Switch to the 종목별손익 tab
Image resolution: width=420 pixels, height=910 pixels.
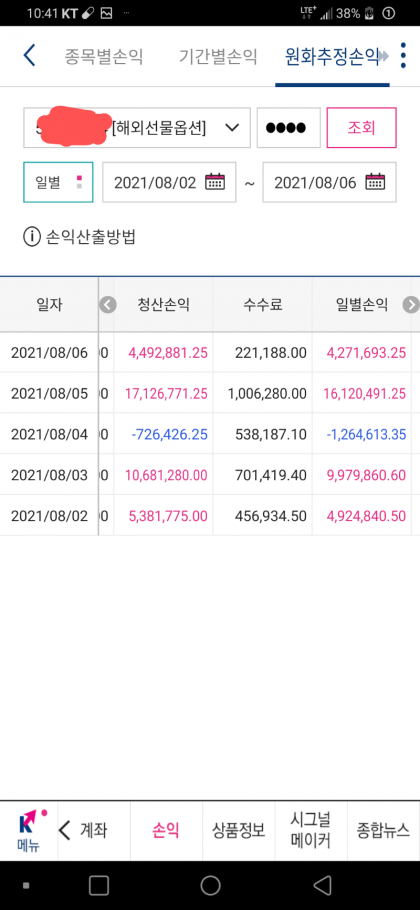pyautogui.click(x=103, y=56)
